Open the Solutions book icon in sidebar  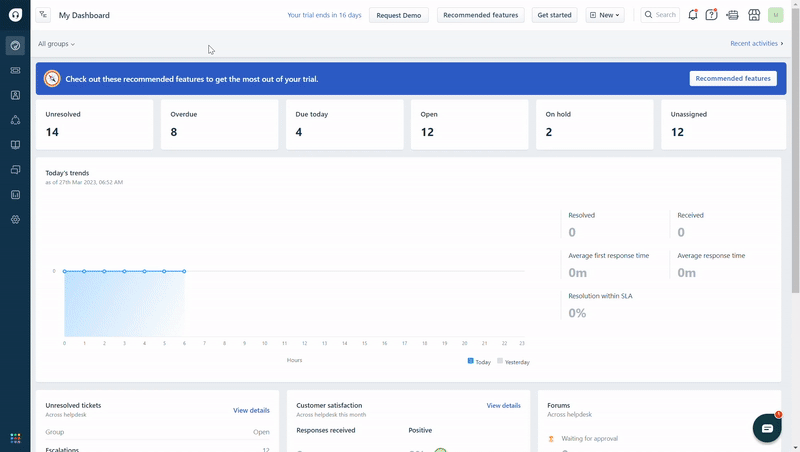pyautogui.click(x=15, y=145)
